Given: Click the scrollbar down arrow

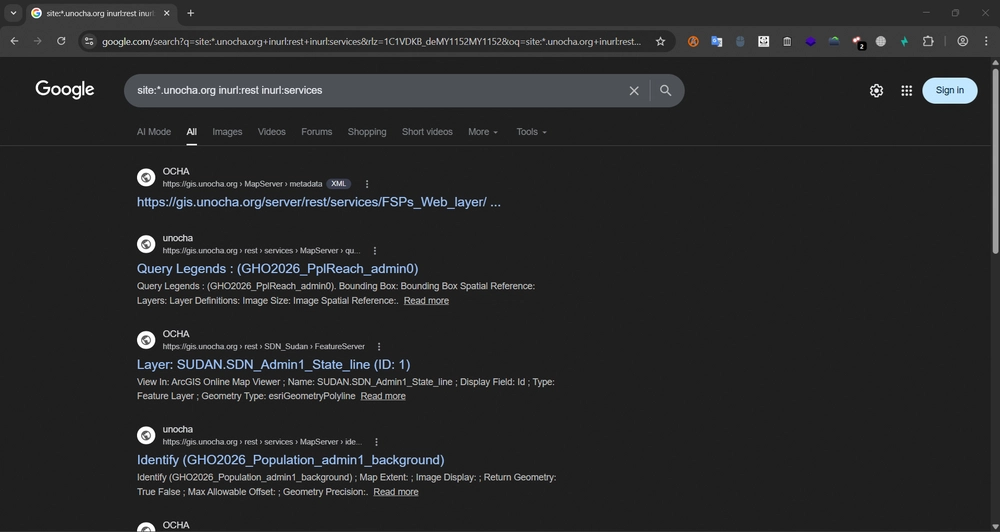Looking at the screenshot, I should [x=995, y=526].
